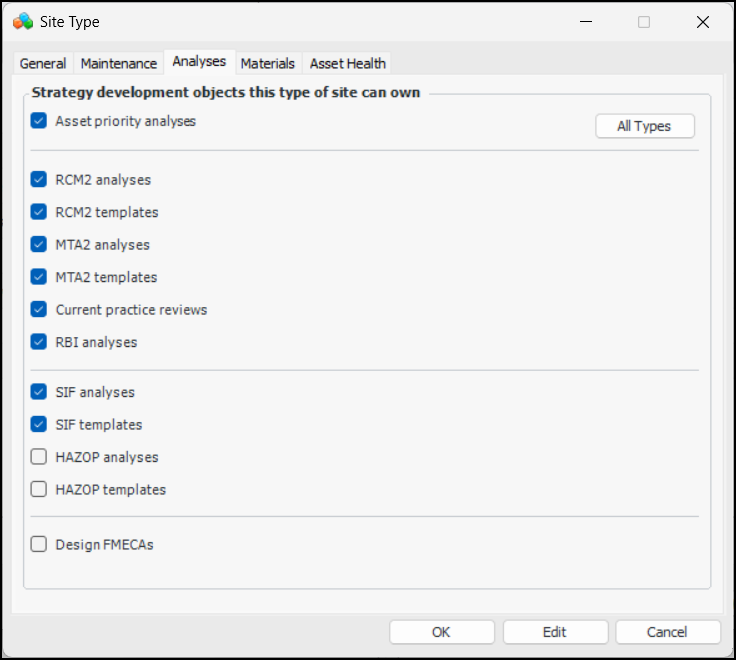Click the Edit button
The width and height of the screenshot is (736, 660).
coord(555,632)
